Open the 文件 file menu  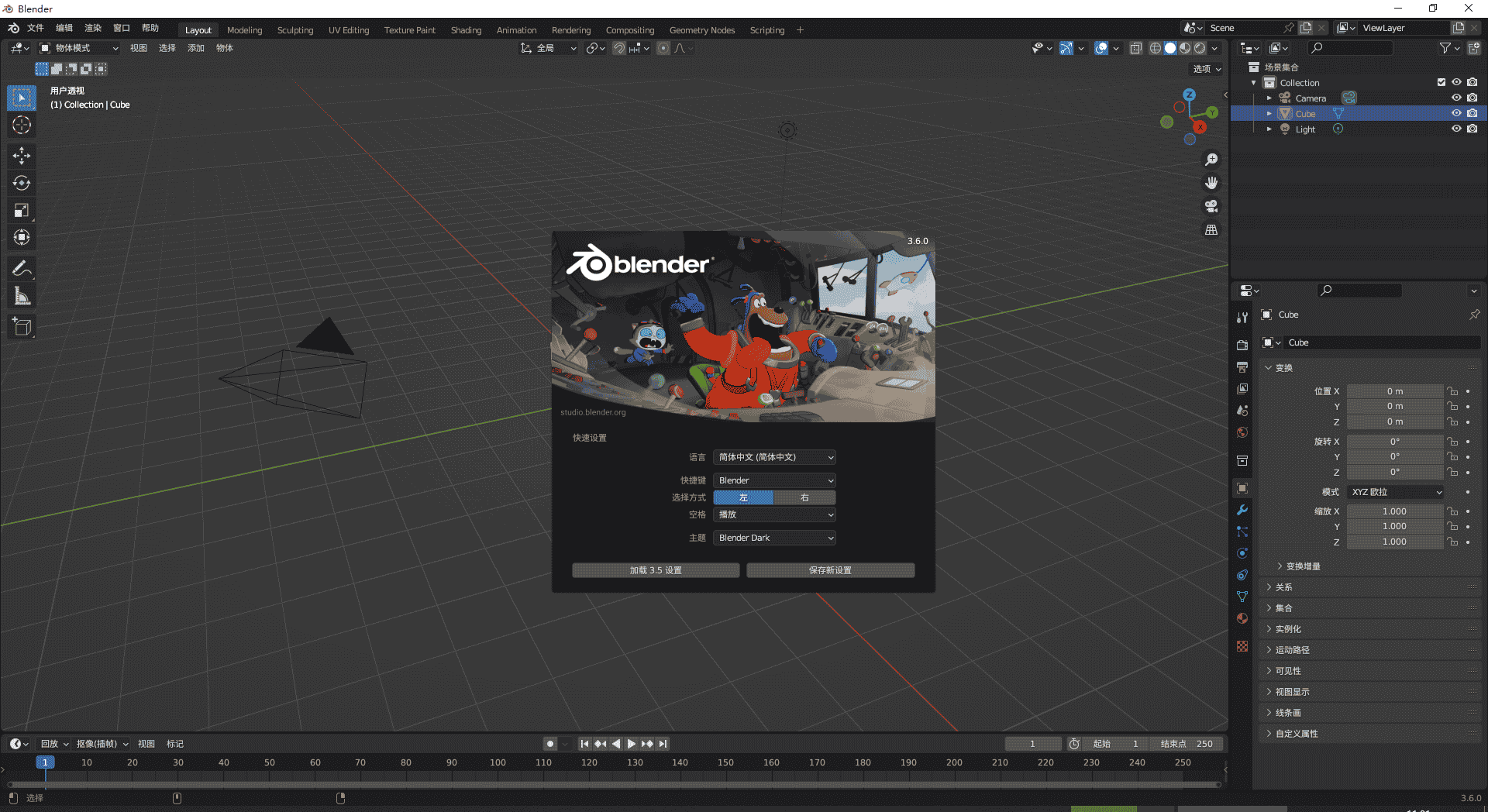coord(36,28)
